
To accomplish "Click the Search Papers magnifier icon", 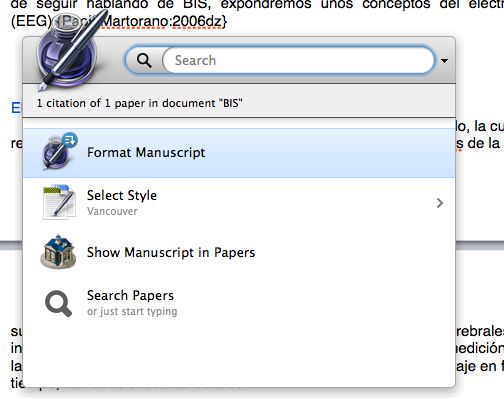I will pos(58,303).
